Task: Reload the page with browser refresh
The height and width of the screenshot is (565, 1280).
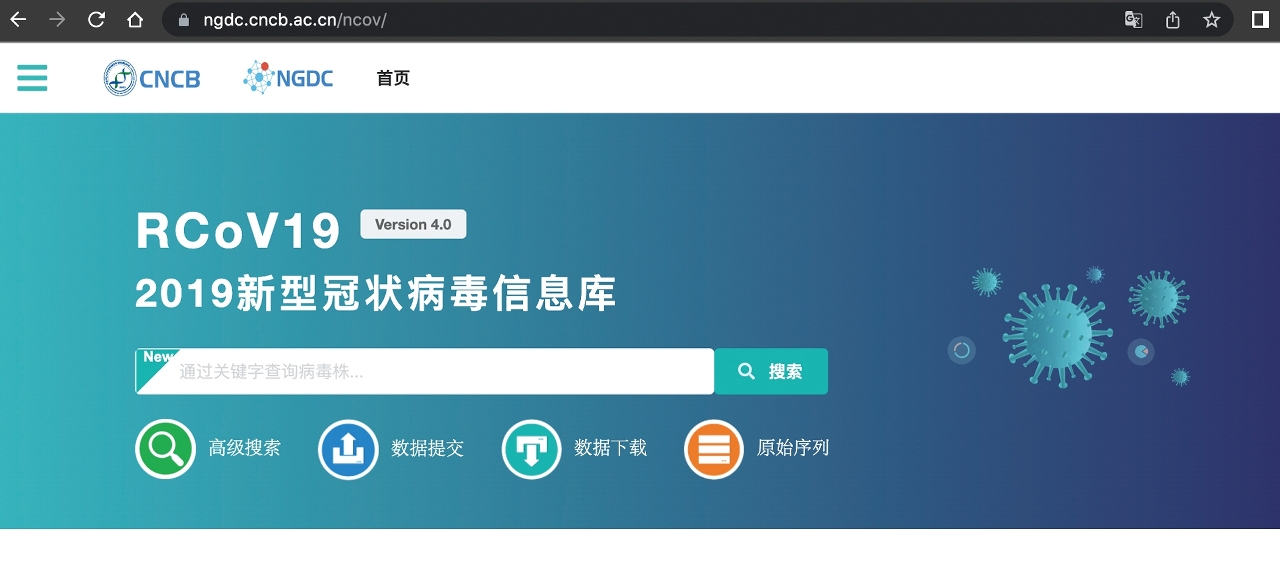Action: (96, 20)
